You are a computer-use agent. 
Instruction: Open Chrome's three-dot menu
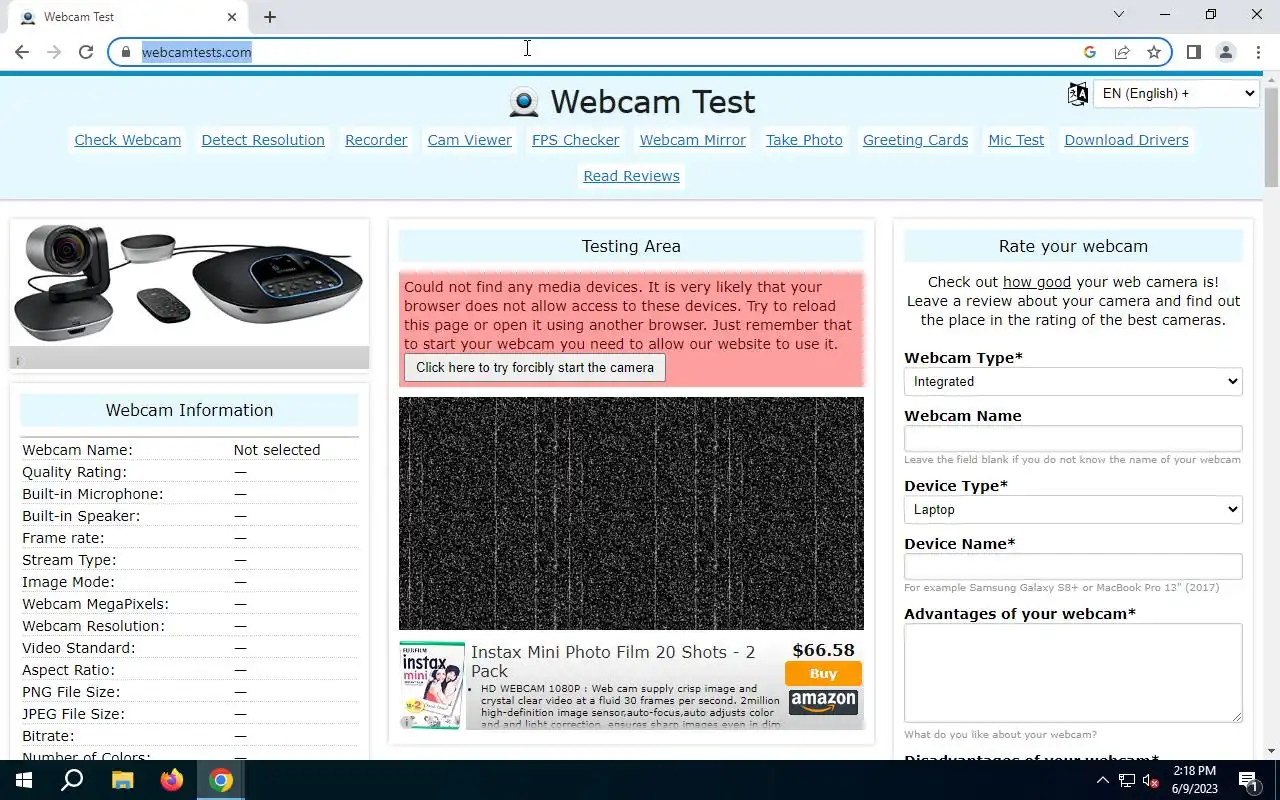click(x=1257, y=52)
